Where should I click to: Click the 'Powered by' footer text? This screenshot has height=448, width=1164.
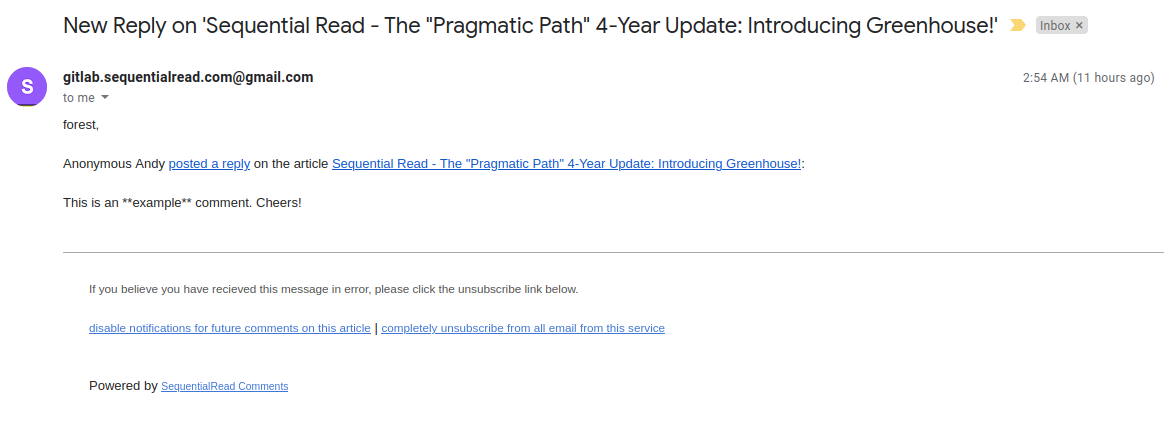point(123,385)
